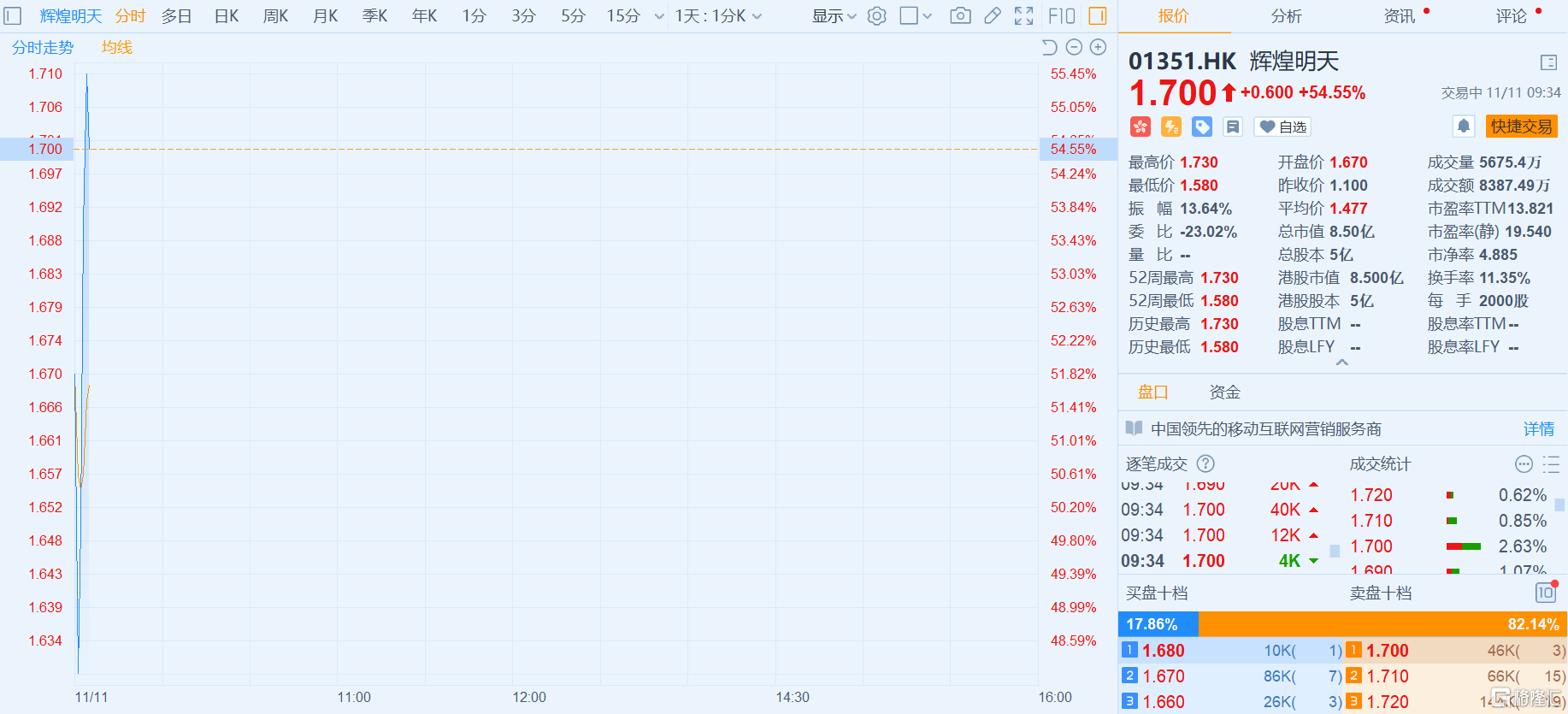Expand the 显示 dropdown menu

[834, 16]
